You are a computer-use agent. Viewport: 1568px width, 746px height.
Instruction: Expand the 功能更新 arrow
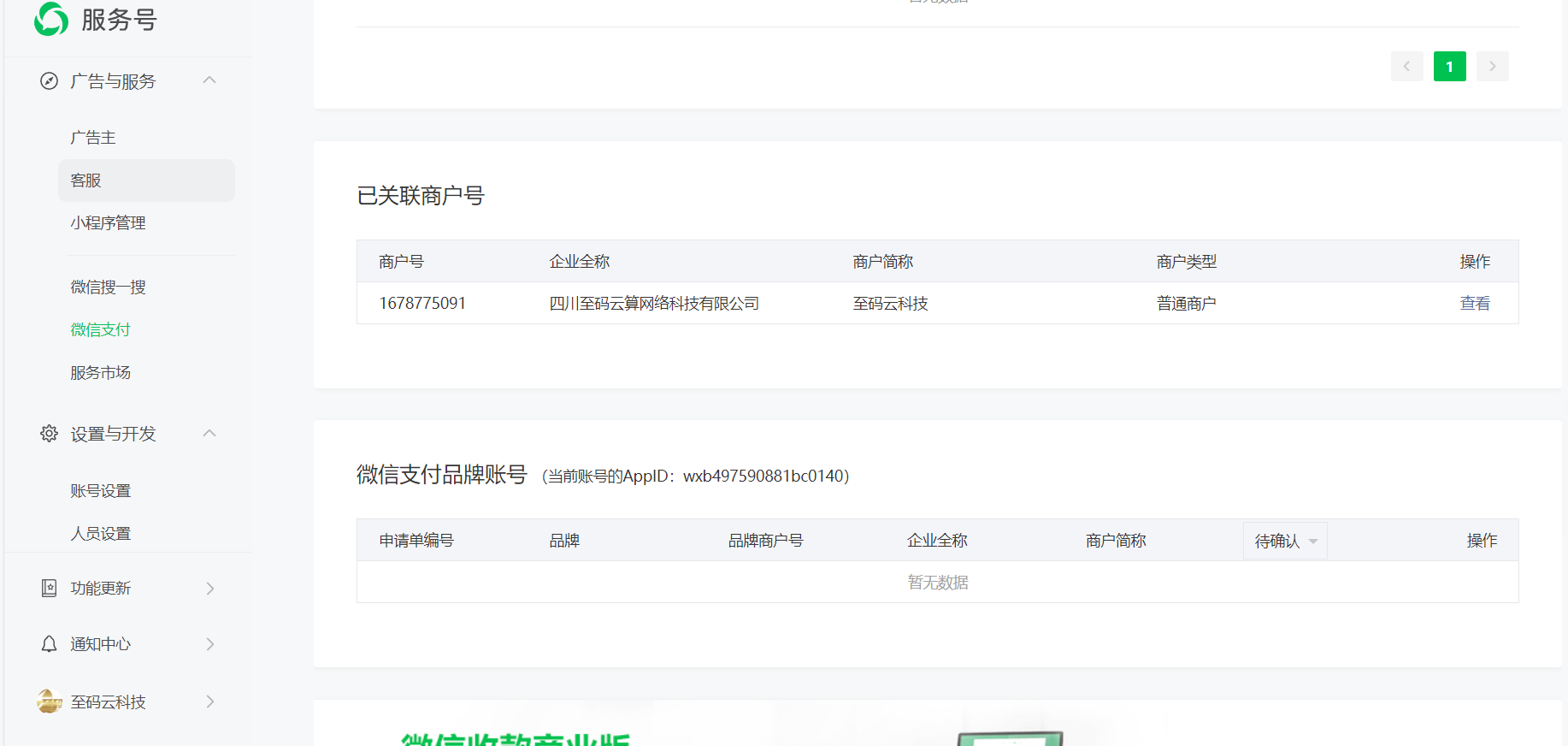[210, 589]
